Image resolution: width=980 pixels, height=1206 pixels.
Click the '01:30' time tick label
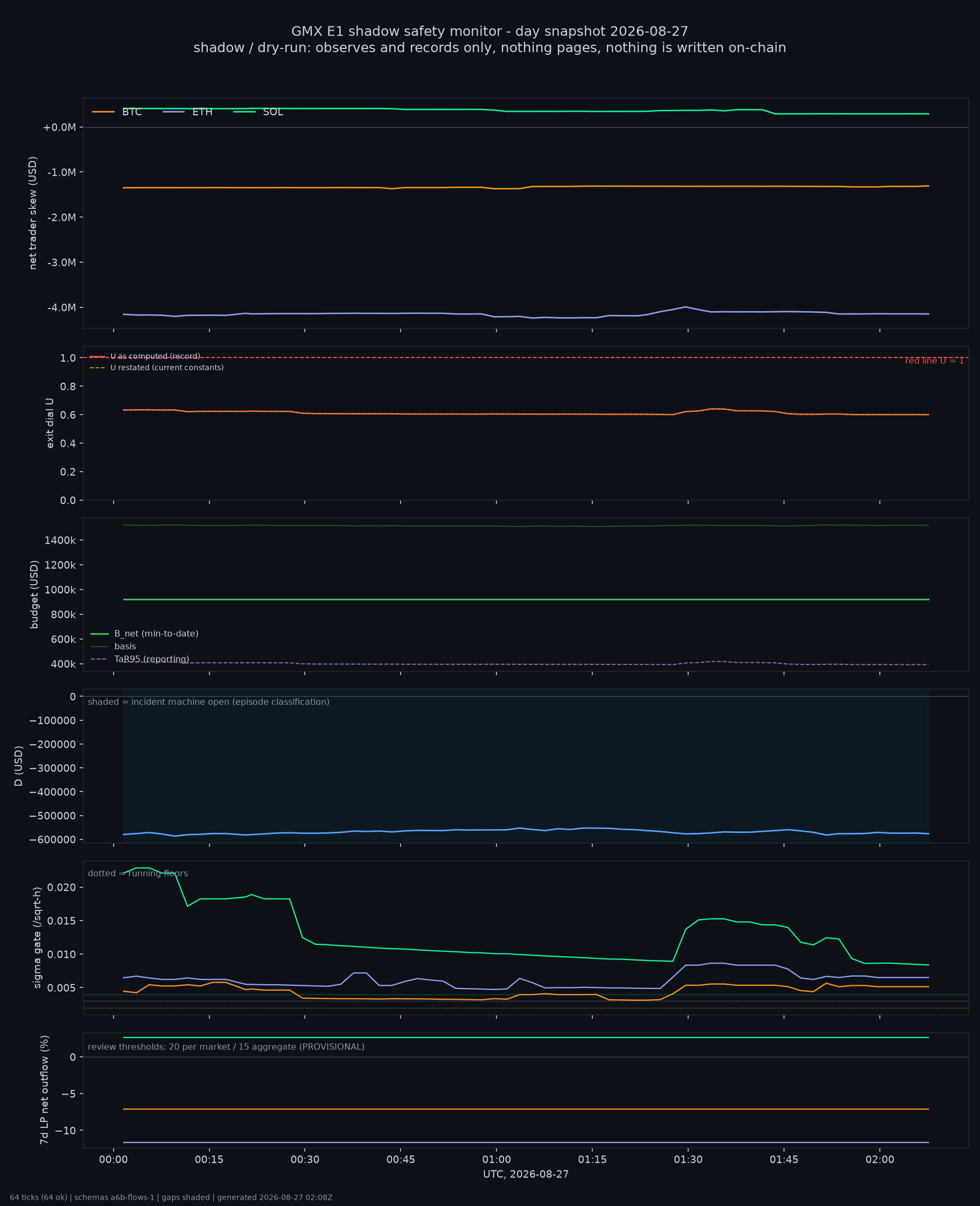[688, 1160]
